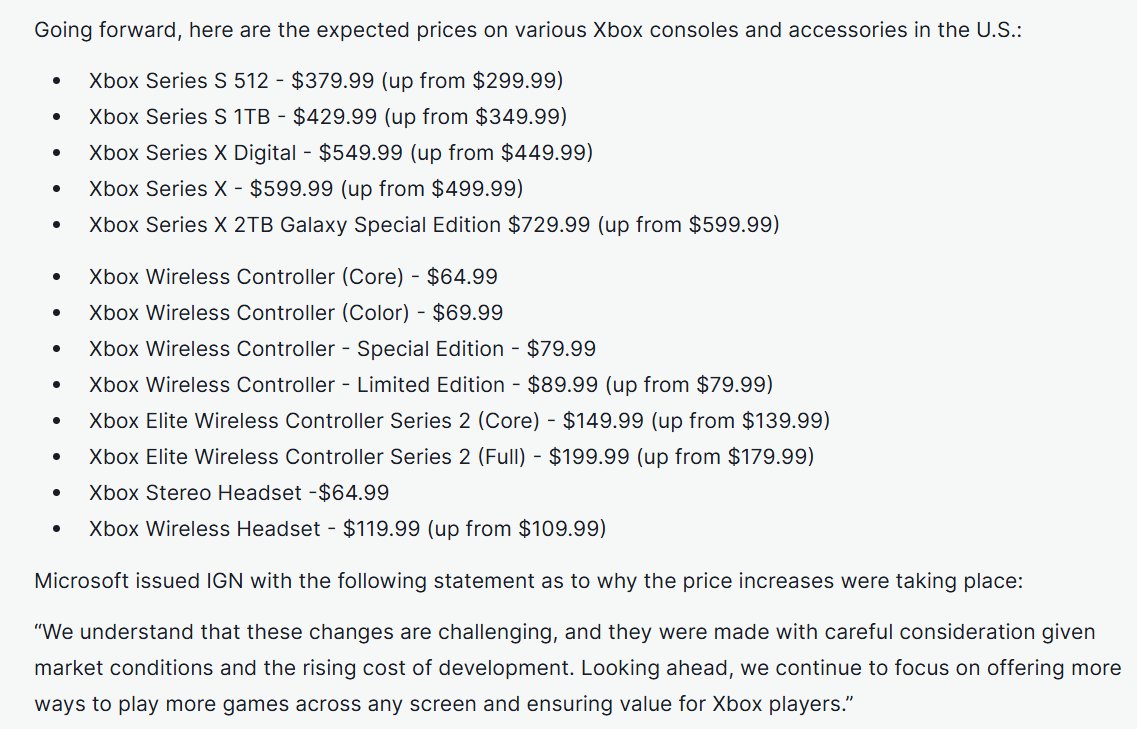Screen dimensions: 1137x729
Task: Click the Xbox Series S 1TB list item
Action: (328, 117)
